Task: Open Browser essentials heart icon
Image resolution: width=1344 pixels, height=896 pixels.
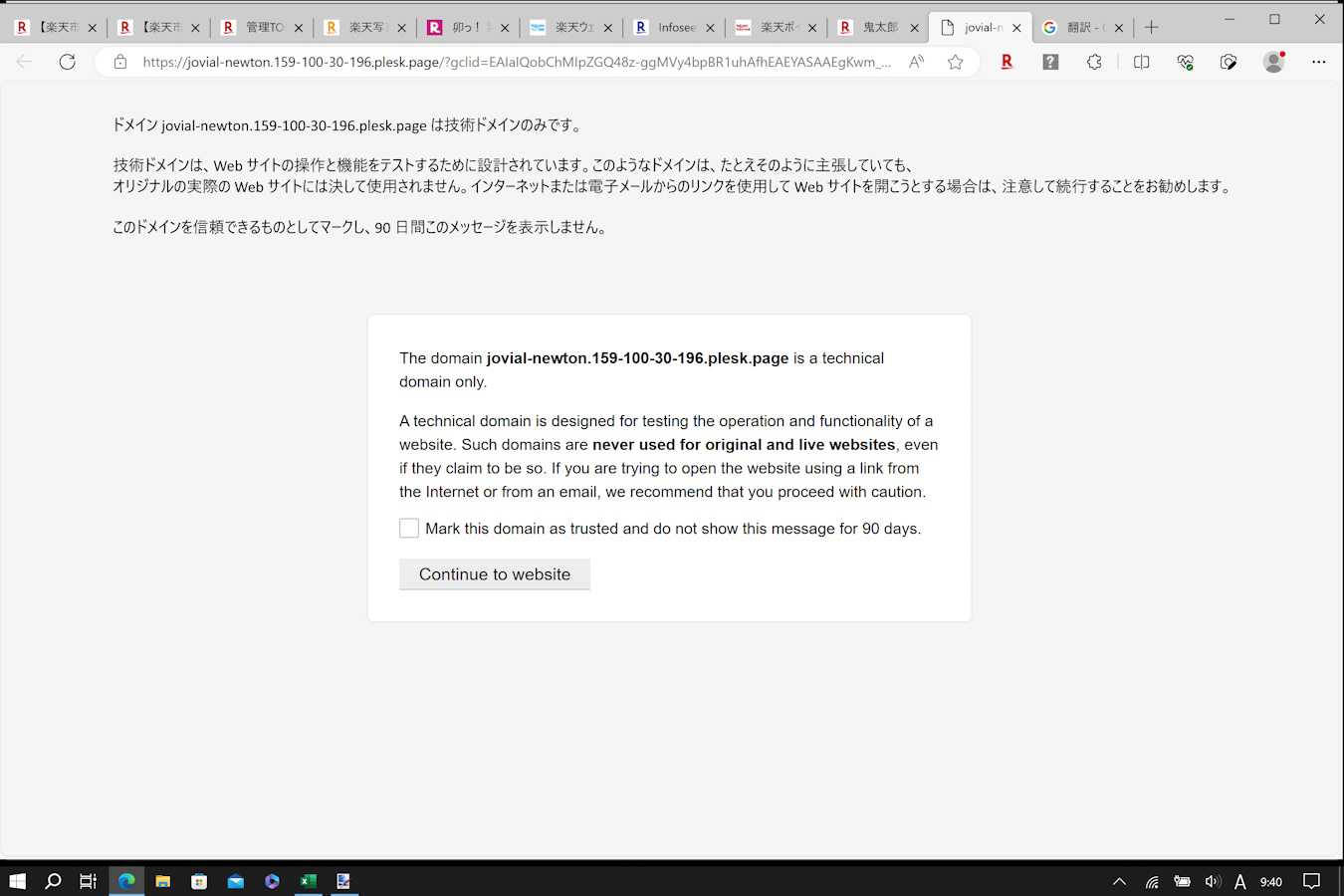Action: tap(1185, 62)
